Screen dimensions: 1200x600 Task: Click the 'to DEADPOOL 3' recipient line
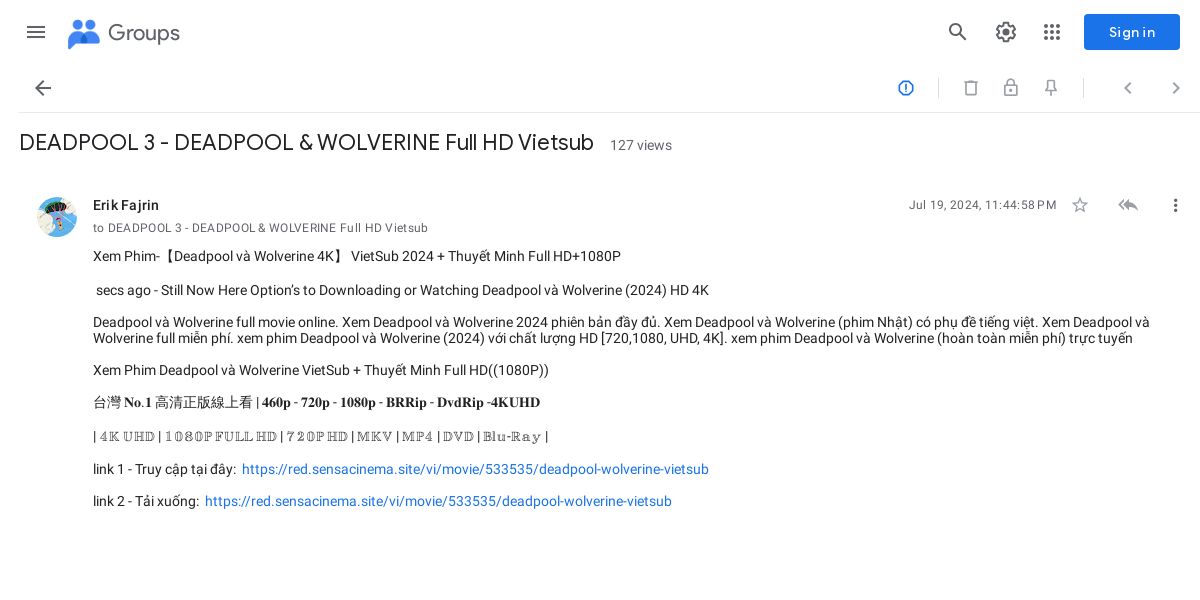[x=260, y=228]
